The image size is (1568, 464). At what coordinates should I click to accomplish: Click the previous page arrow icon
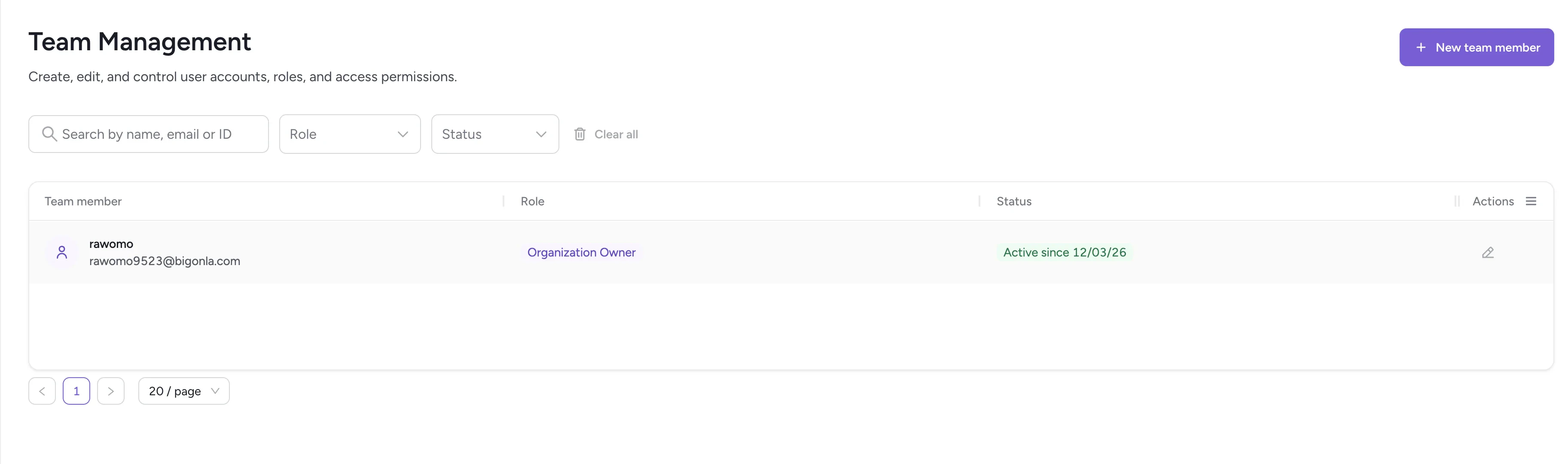click(41, 391)
